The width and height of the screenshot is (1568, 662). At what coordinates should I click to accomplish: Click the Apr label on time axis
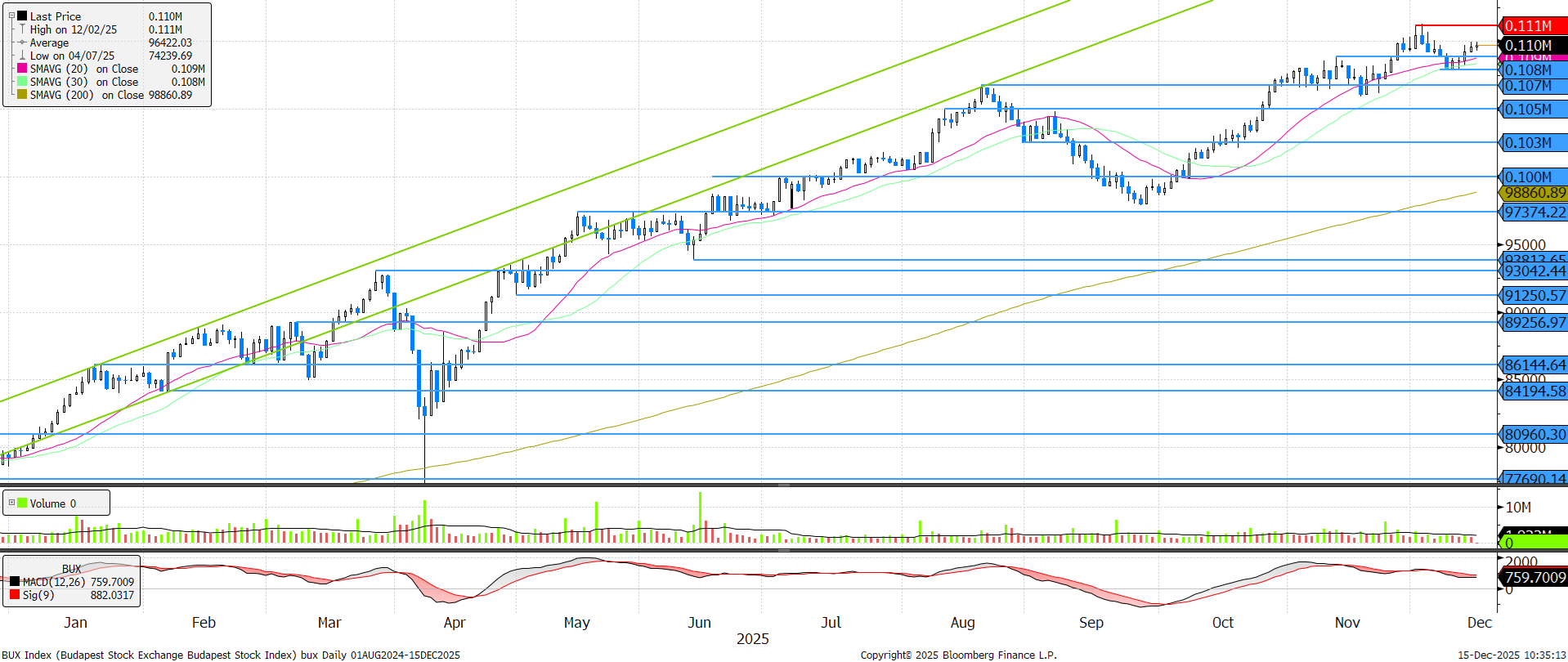(x=454, y=623)
